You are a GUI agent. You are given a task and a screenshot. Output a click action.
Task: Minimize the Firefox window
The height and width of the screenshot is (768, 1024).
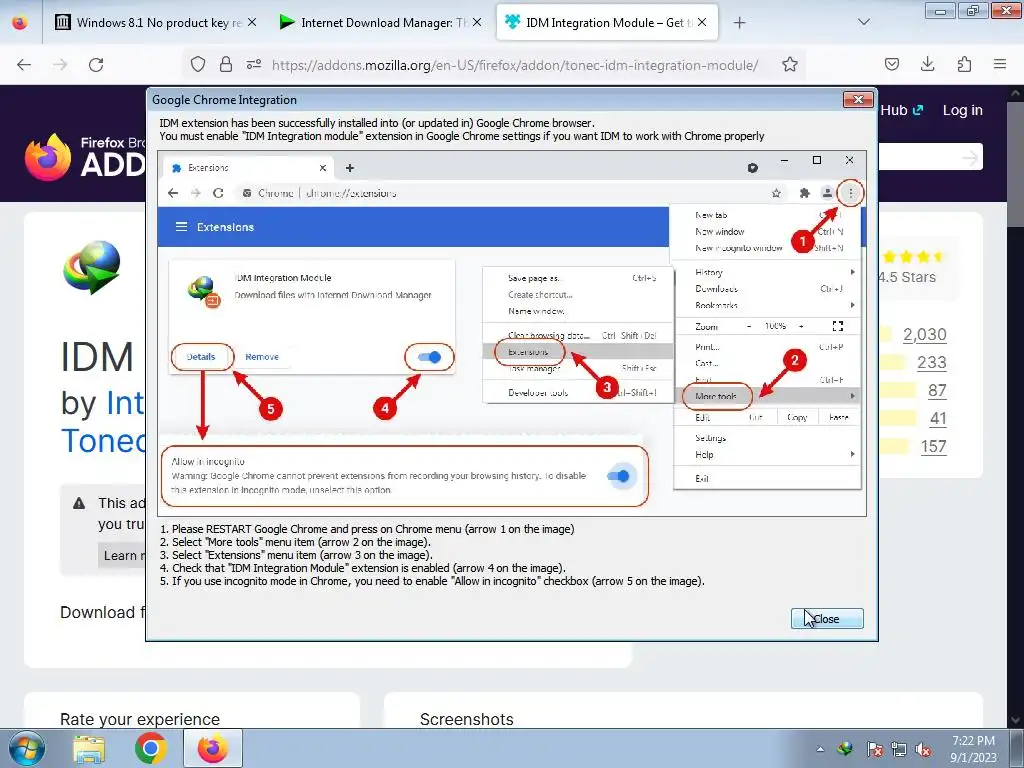coord(940,11)
